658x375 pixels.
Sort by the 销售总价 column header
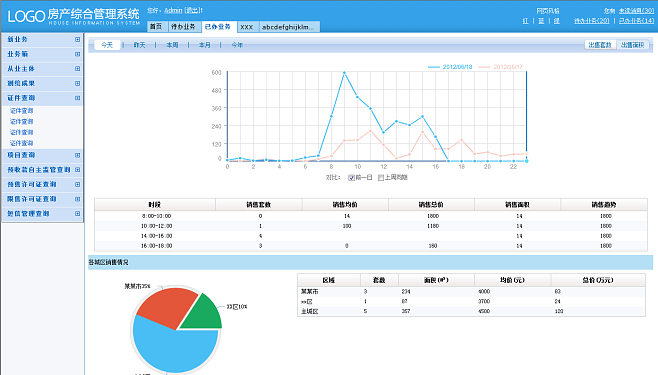[431, 205]
